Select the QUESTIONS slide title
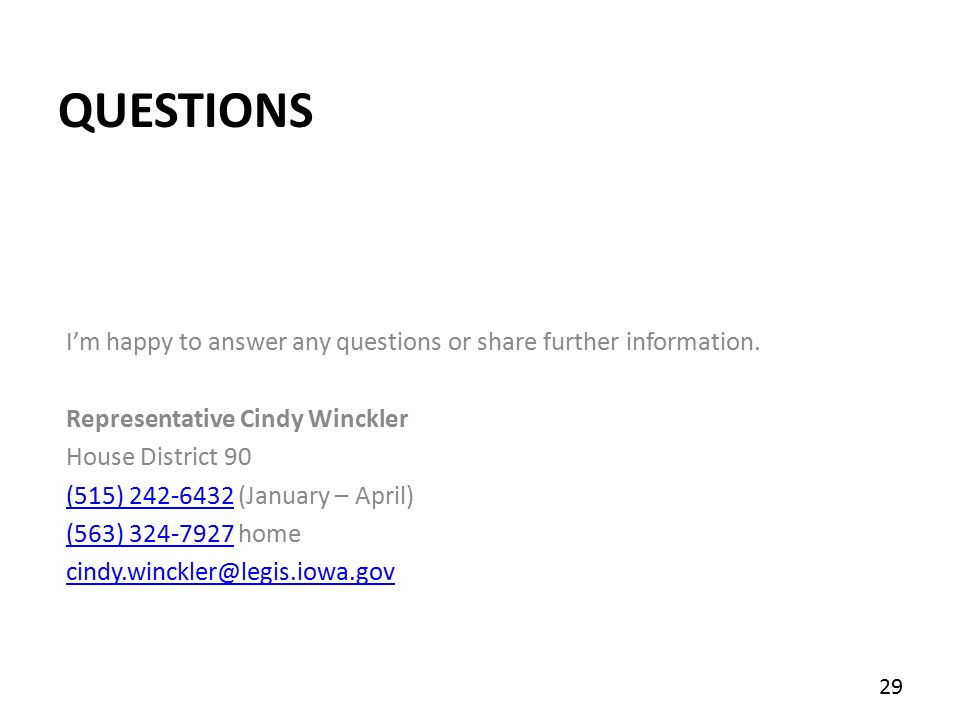The height and width of the screenshot is (720, 960). point(186,111)
